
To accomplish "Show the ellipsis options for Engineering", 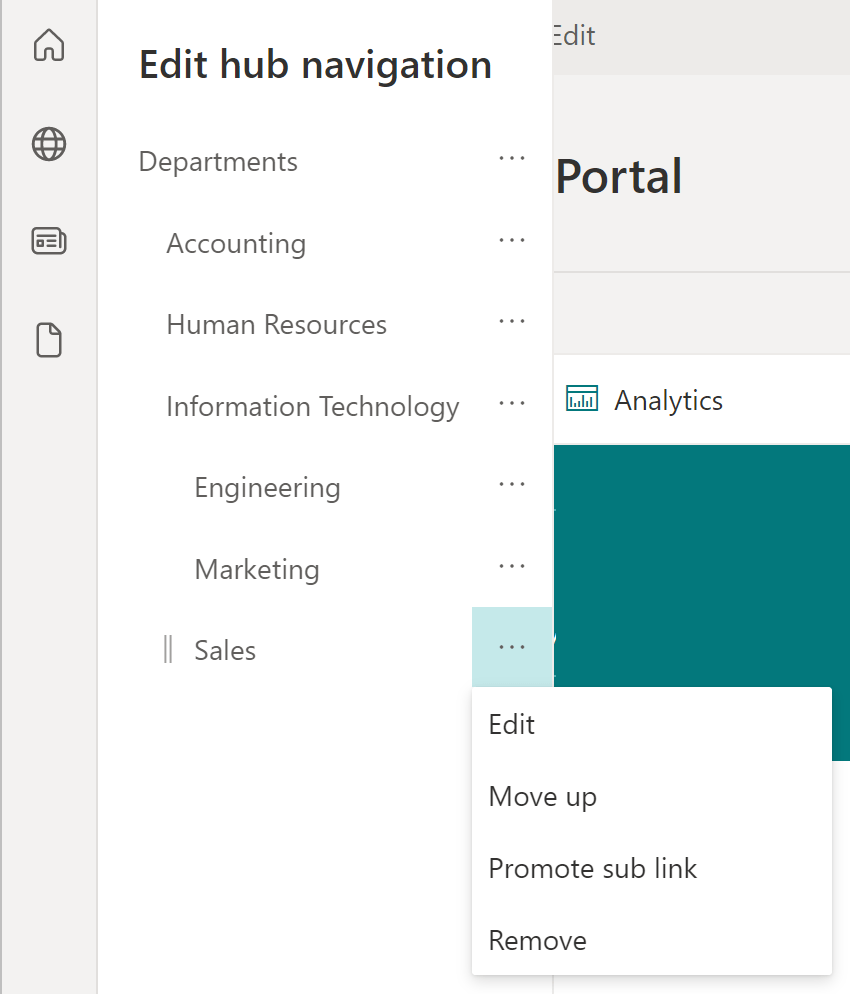I will coord(511,486).
